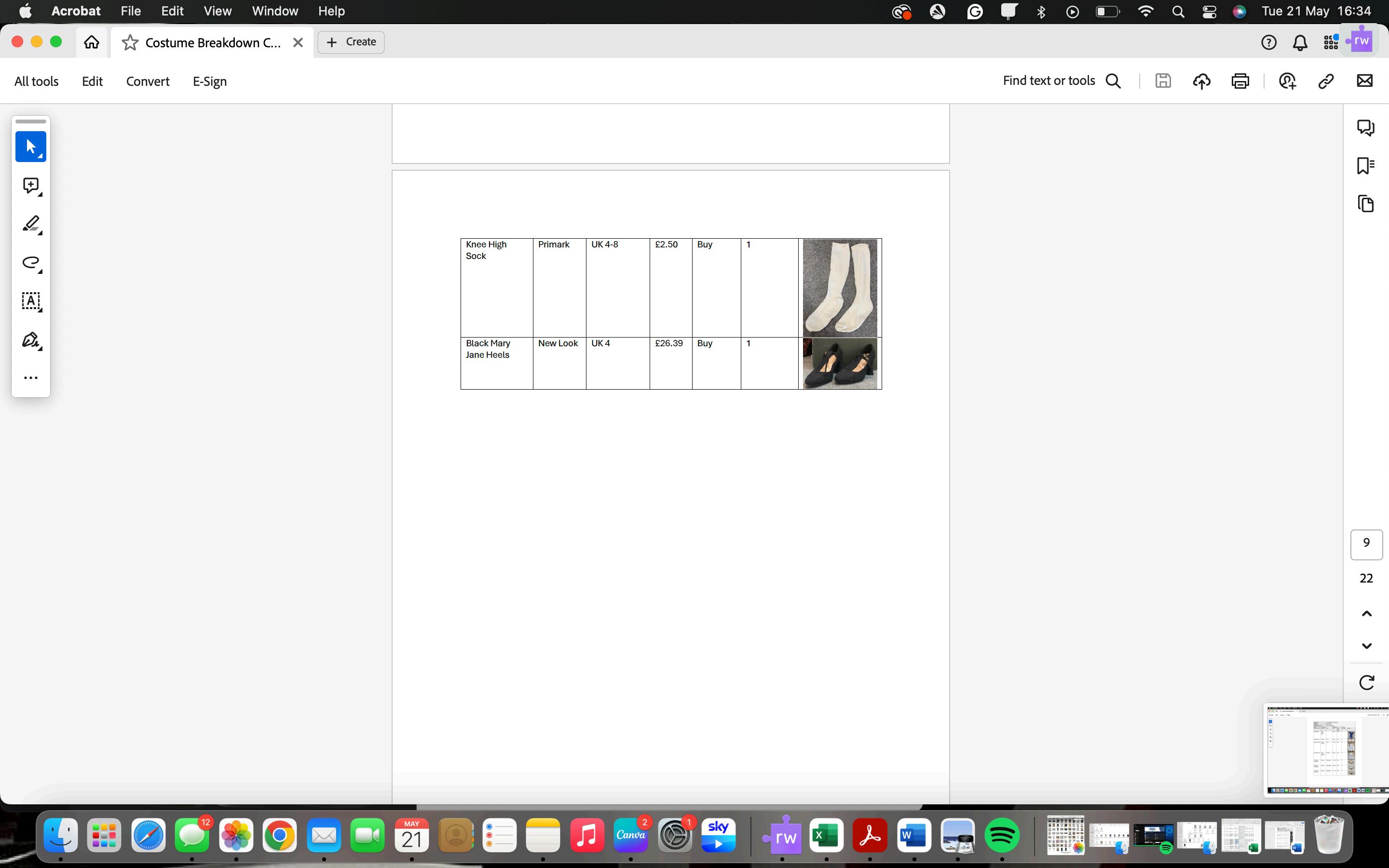Open All tools panel
Image resolution: width=1389 pixels, height=868 pixels.
pos(36,81)
